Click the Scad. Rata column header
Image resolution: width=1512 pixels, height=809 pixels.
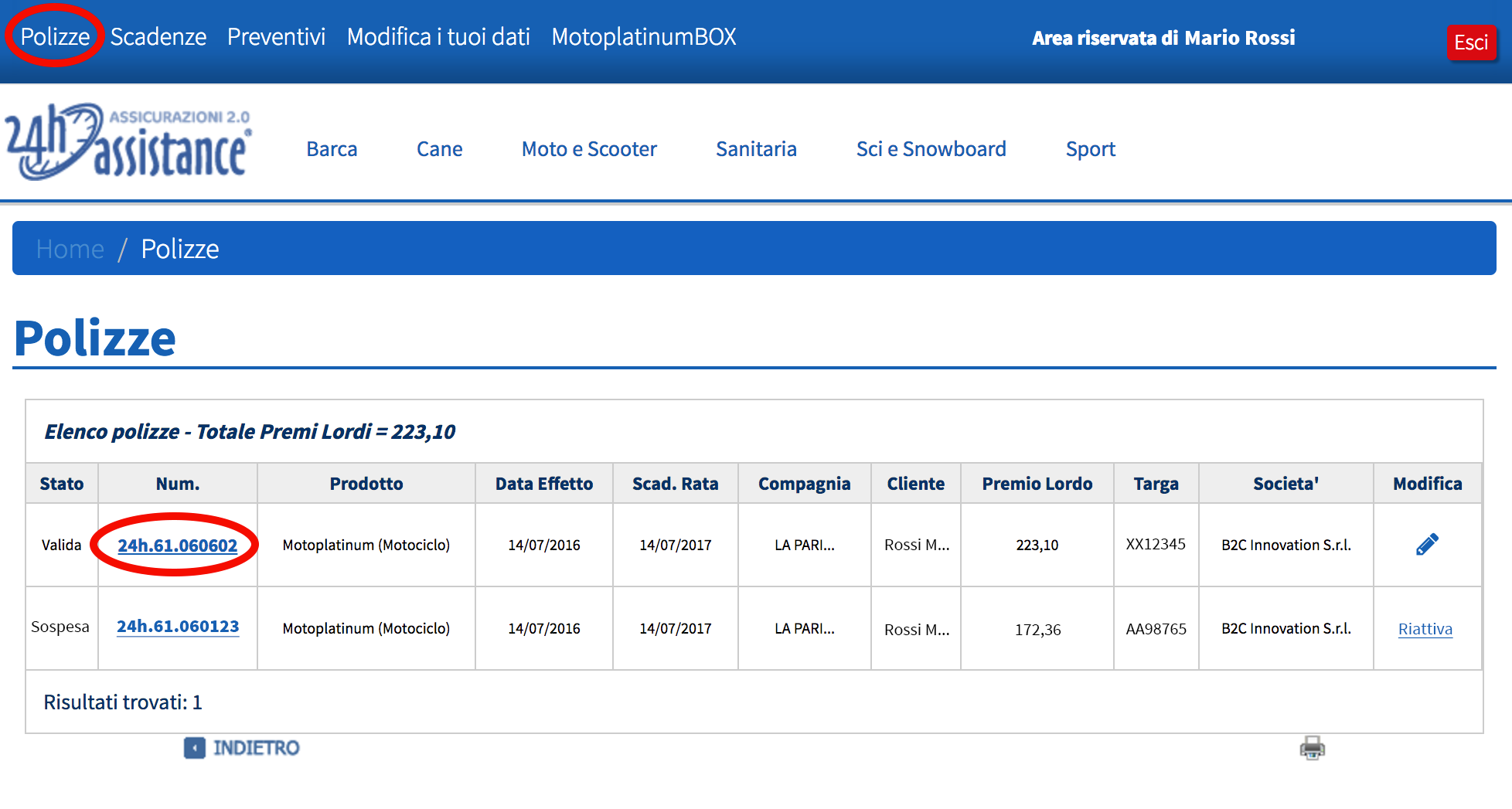click(676, 484)
